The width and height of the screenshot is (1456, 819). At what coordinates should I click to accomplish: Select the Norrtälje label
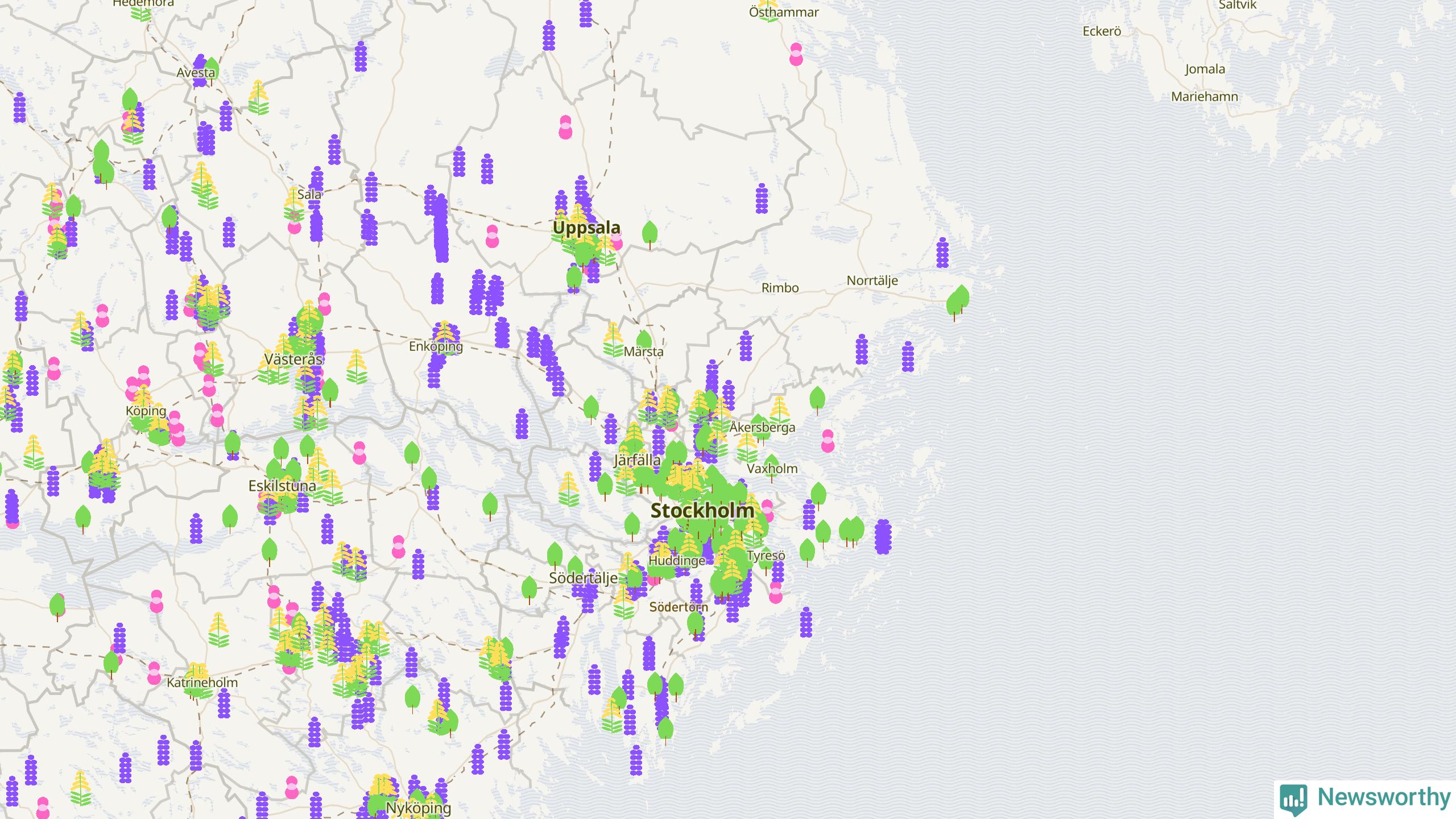(872, 280)
